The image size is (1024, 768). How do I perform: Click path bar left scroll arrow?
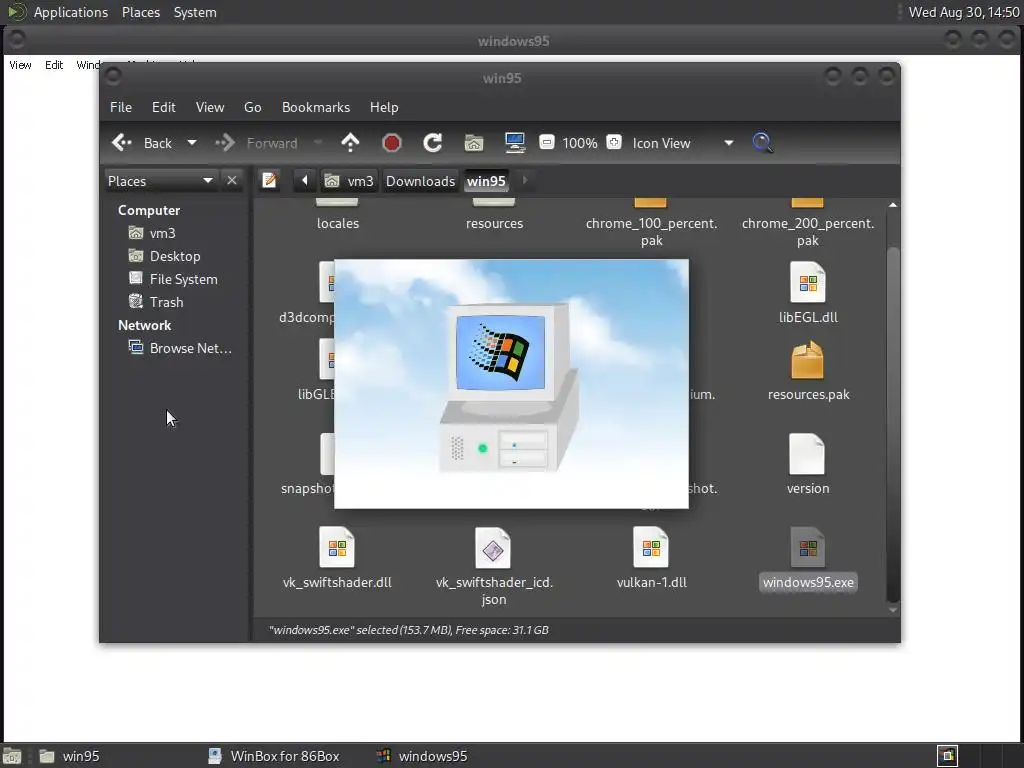(x=304, y=180)
